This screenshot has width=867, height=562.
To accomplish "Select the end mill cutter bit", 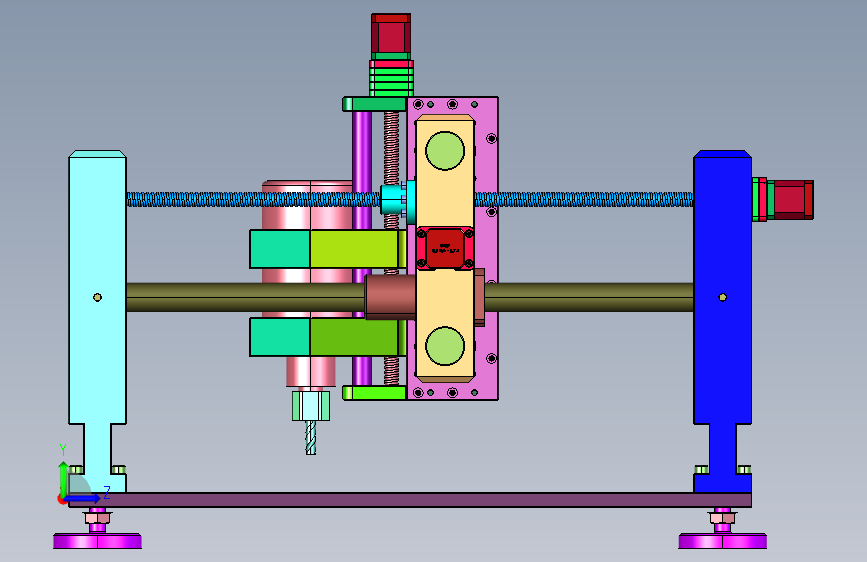I will (311, 438).
